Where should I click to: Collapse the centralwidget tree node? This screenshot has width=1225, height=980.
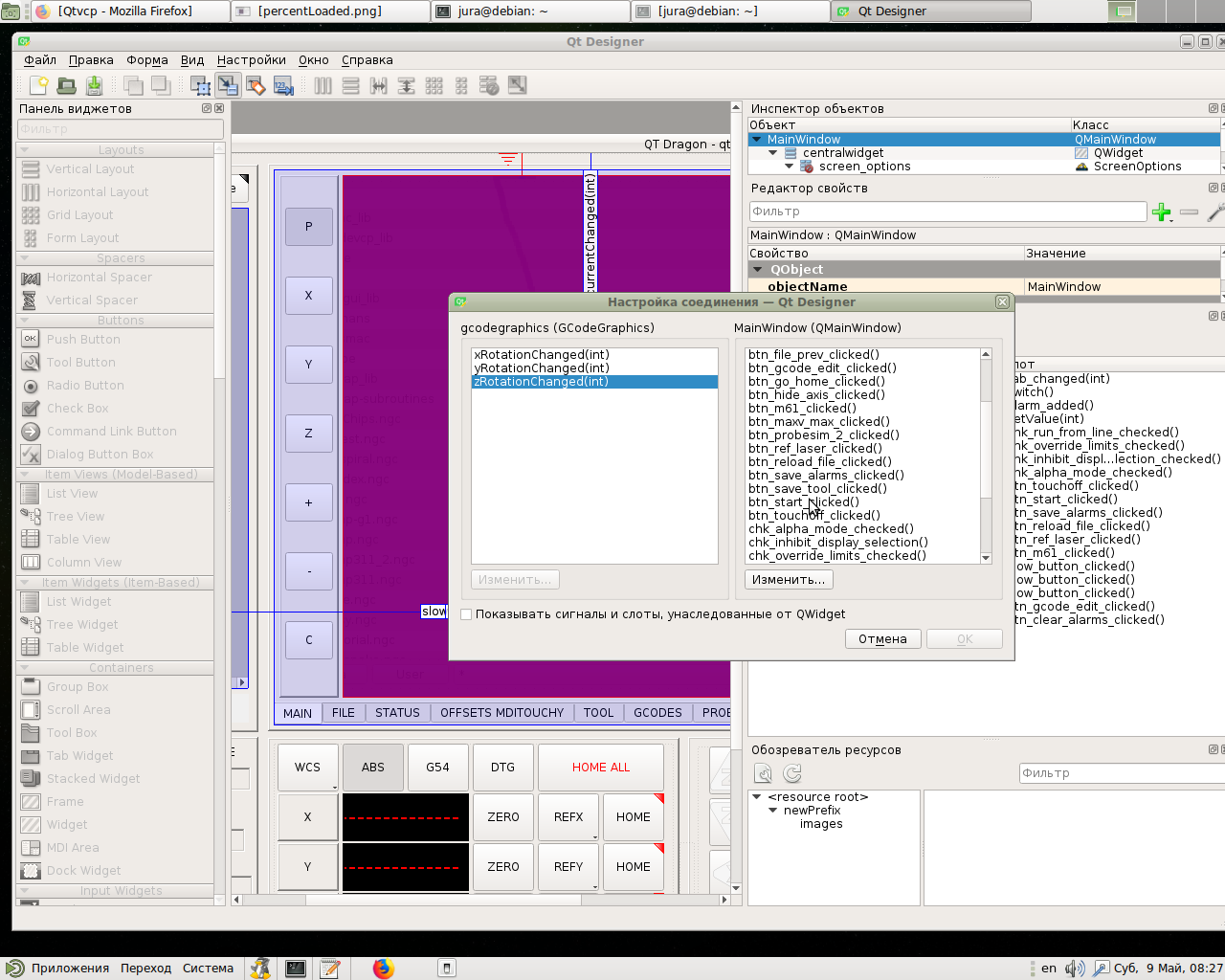[x=773, y=152]
